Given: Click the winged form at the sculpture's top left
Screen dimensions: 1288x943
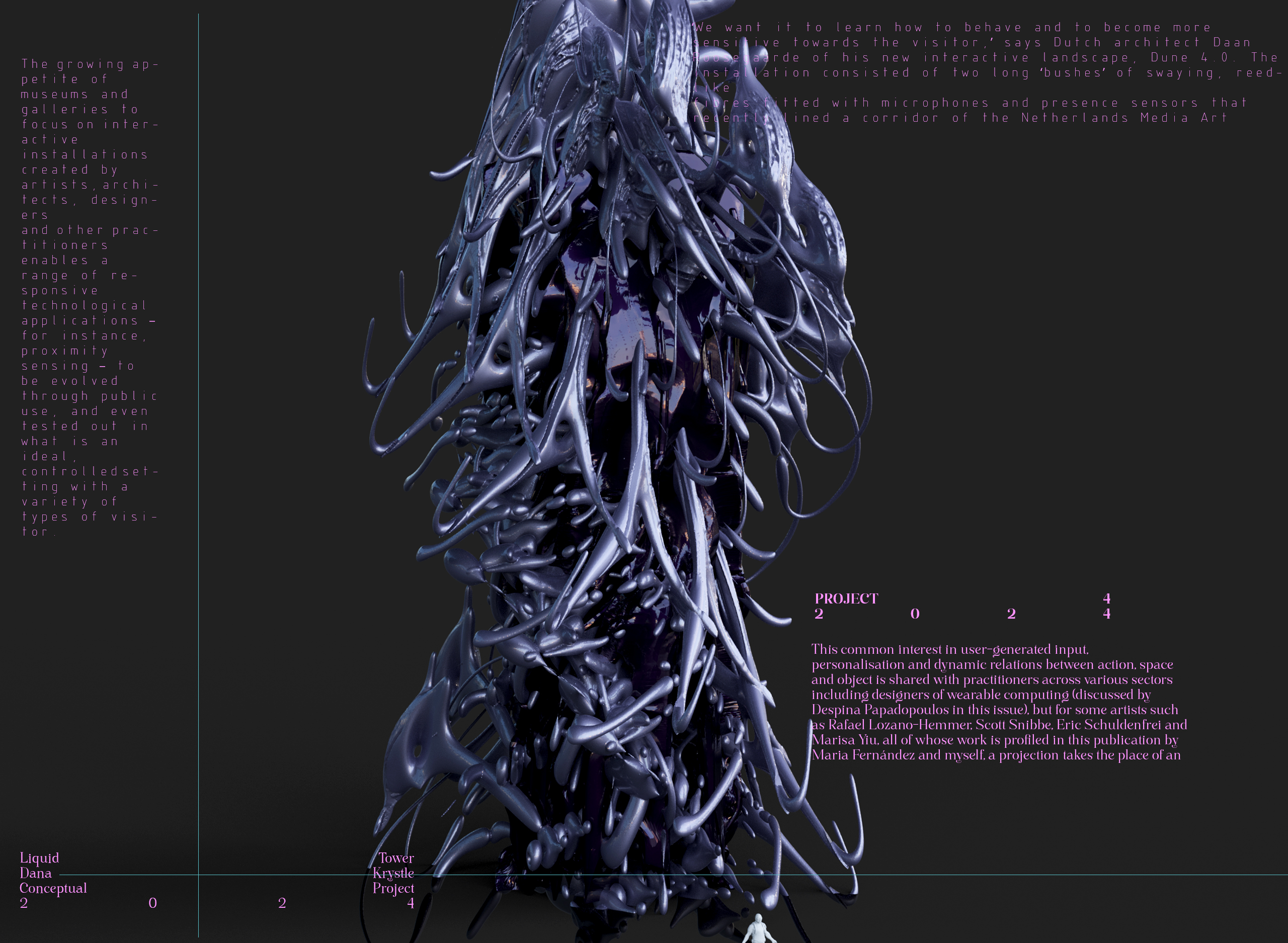Looking at the screenshot, I should [x=542, y=68].
